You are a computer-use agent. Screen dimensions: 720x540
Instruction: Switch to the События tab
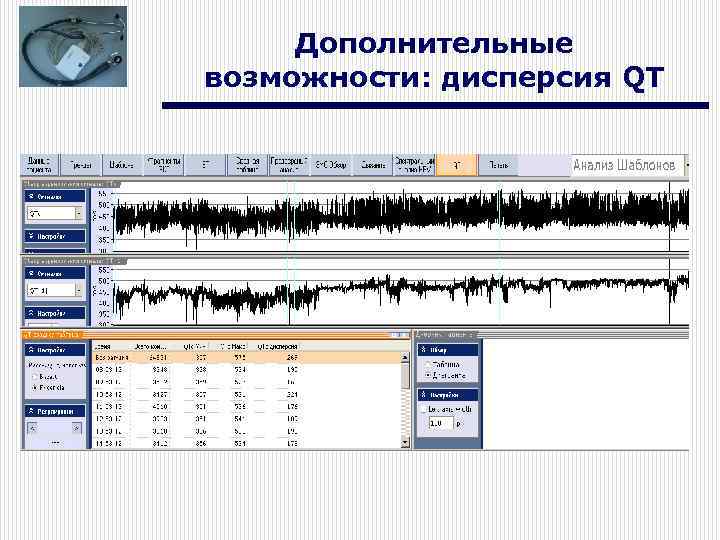(372, 165)
